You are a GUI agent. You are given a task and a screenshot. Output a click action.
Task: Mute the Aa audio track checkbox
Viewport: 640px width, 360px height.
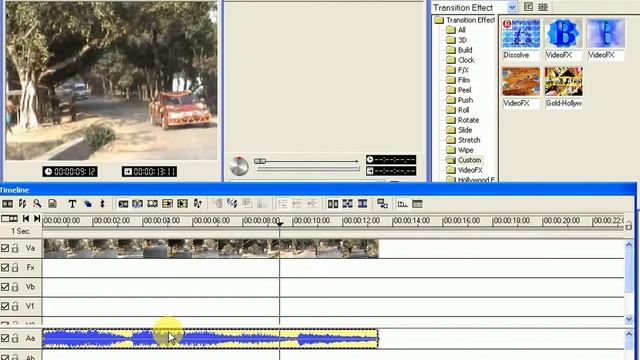coord(5,338)
